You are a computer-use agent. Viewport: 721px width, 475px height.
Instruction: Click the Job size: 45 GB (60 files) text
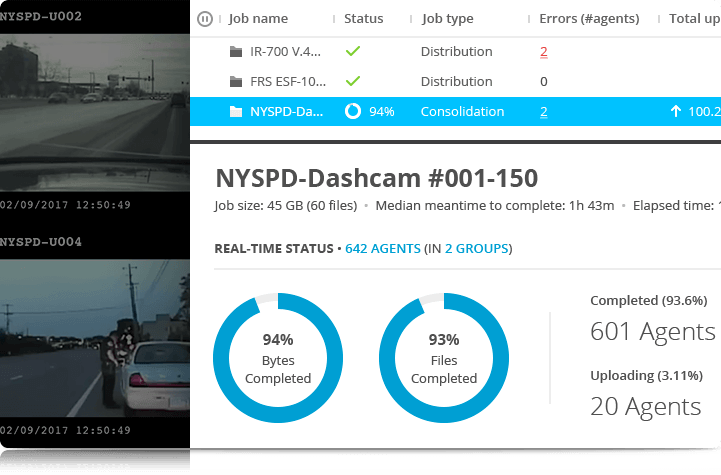point(286,206)
